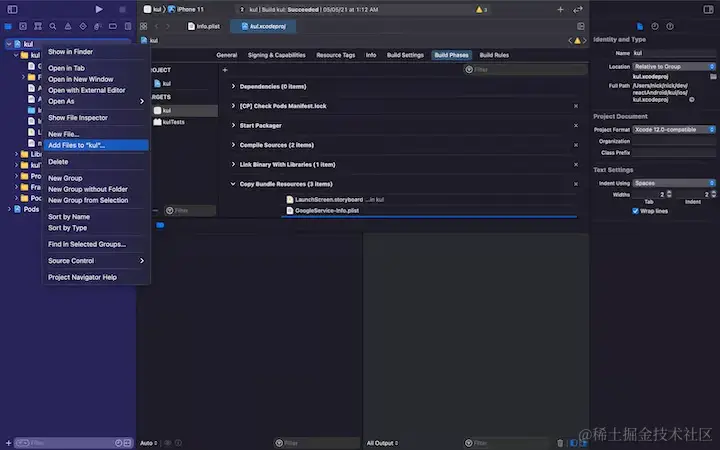720x450 pixels.
Task: Expand Link Binary With Libraries phase
Action: (233, 164)
